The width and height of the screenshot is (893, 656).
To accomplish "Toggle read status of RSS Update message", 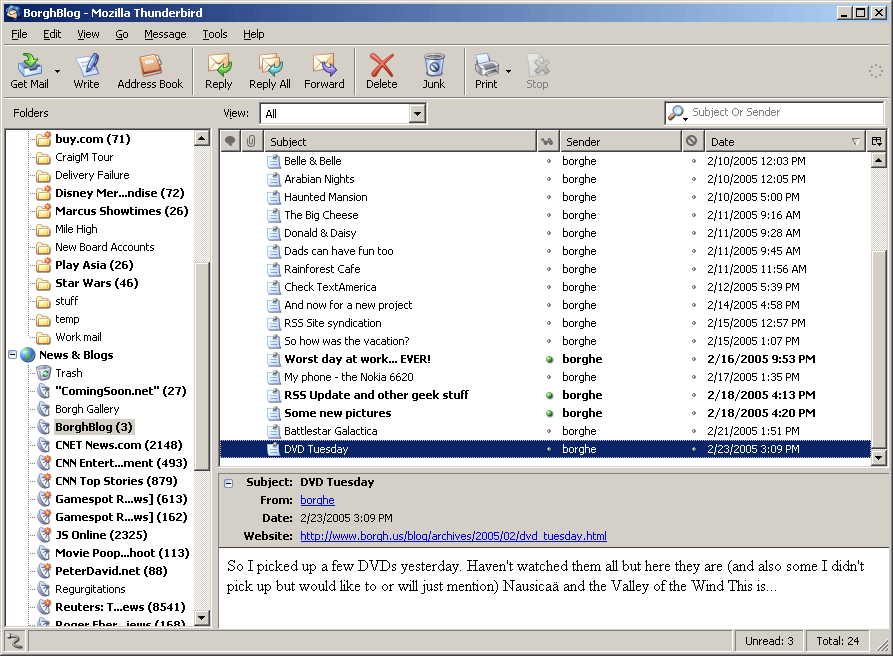I will coord(549,395).
